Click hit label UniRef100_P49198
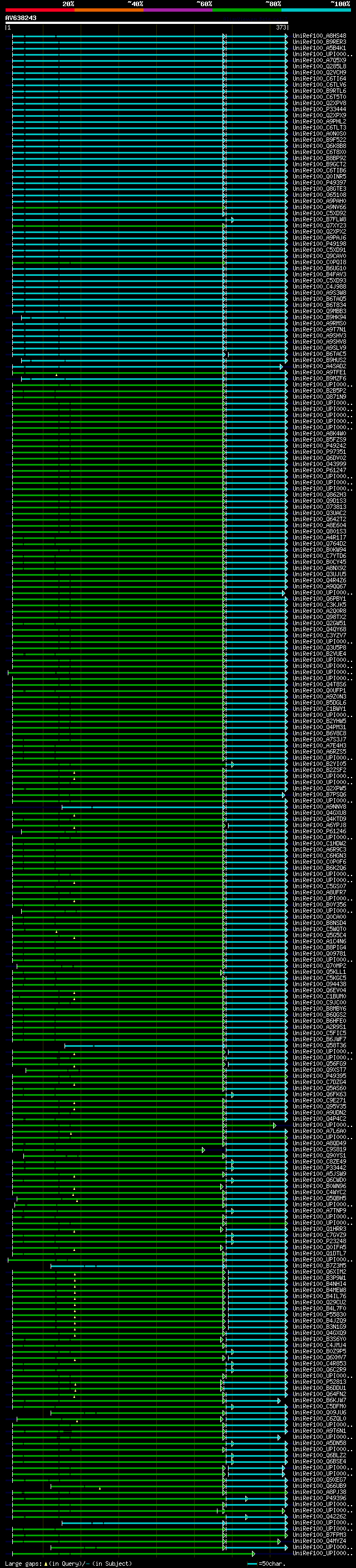The width and height of the screenshot is (356, 1568). pyautogui.click(x=319, y=244)
